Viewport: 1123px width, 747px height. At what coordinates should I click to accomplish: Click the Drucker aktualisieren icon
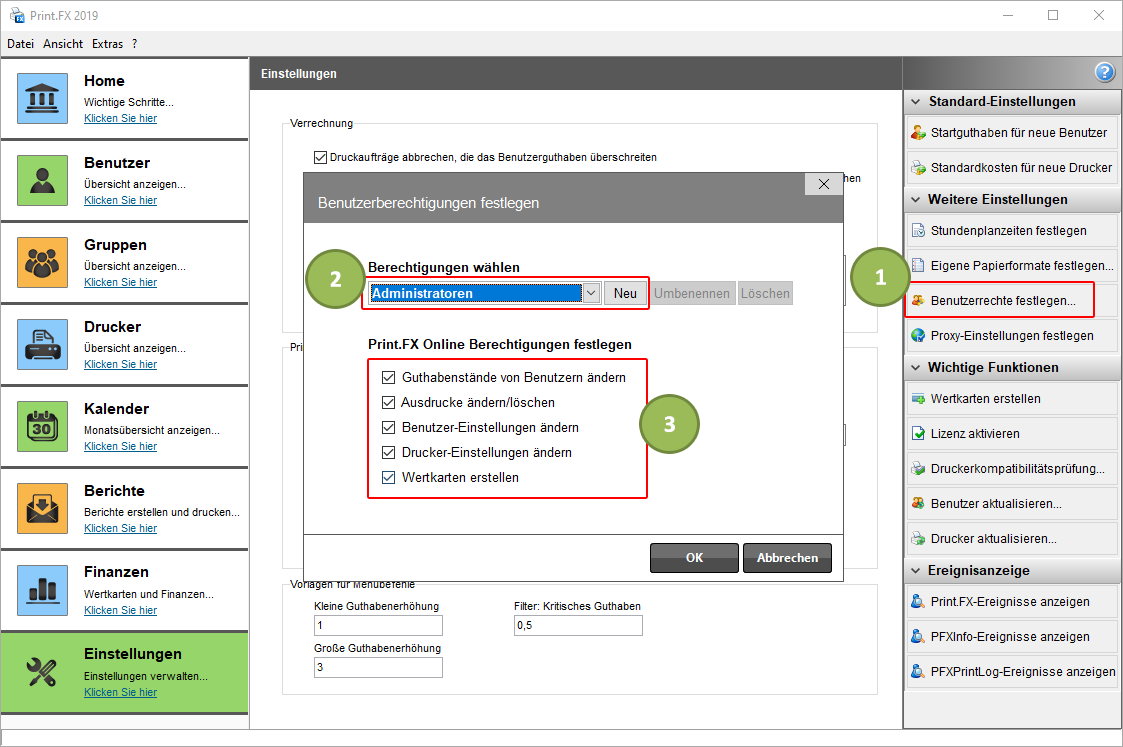tap(918, 539)
